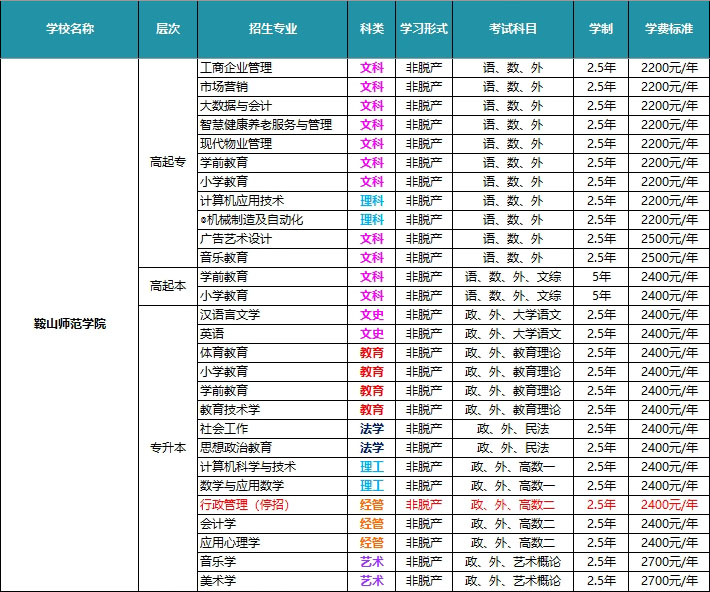This screenshot has width=710, height=592.
Task: Click 政、外、教育理论 in the 教育技术学 row
Action: [513, 410]
